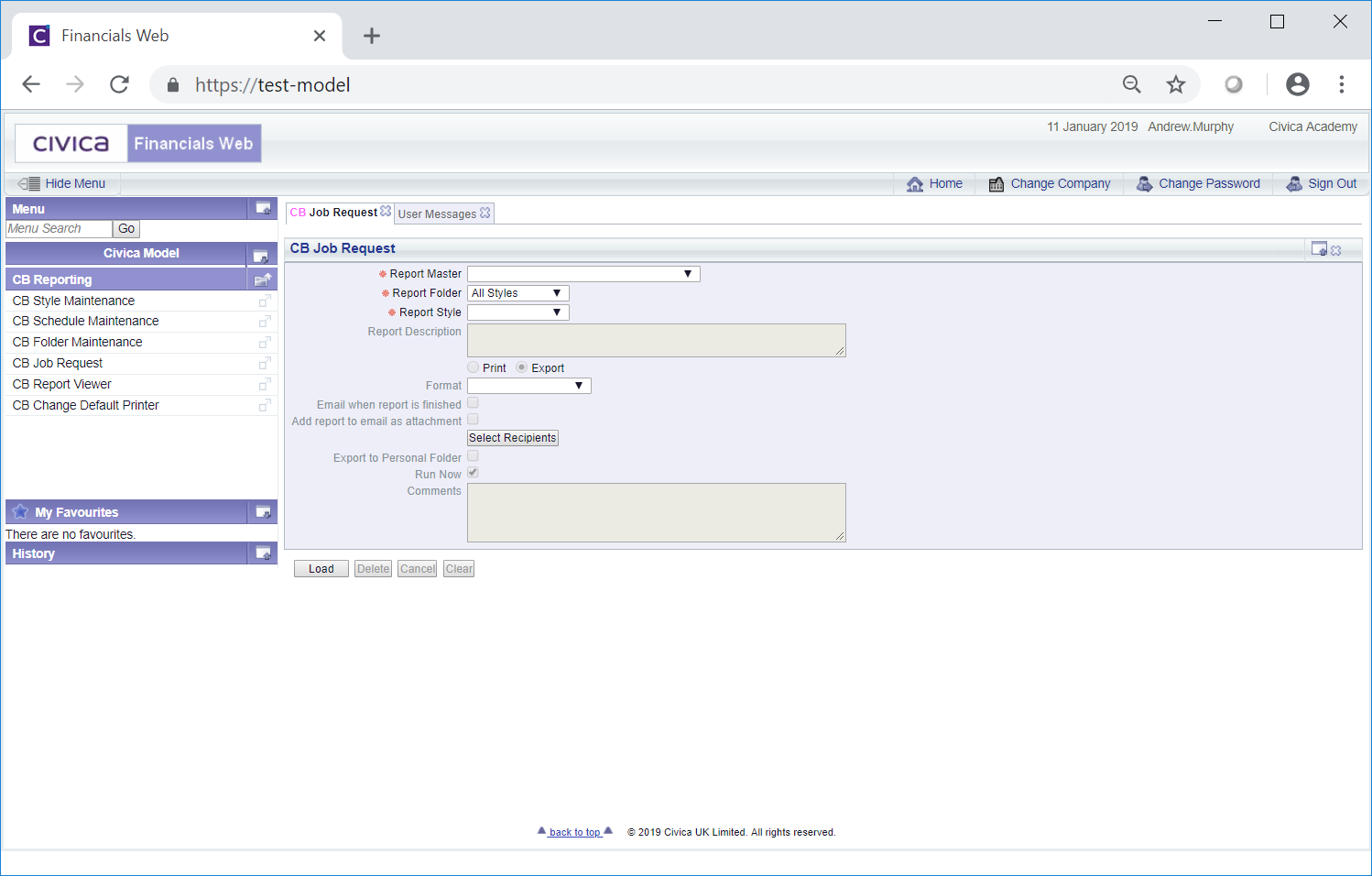1372x876 pixels.
Task: Toggle the History panel icon
Action: tap(263, 553)
